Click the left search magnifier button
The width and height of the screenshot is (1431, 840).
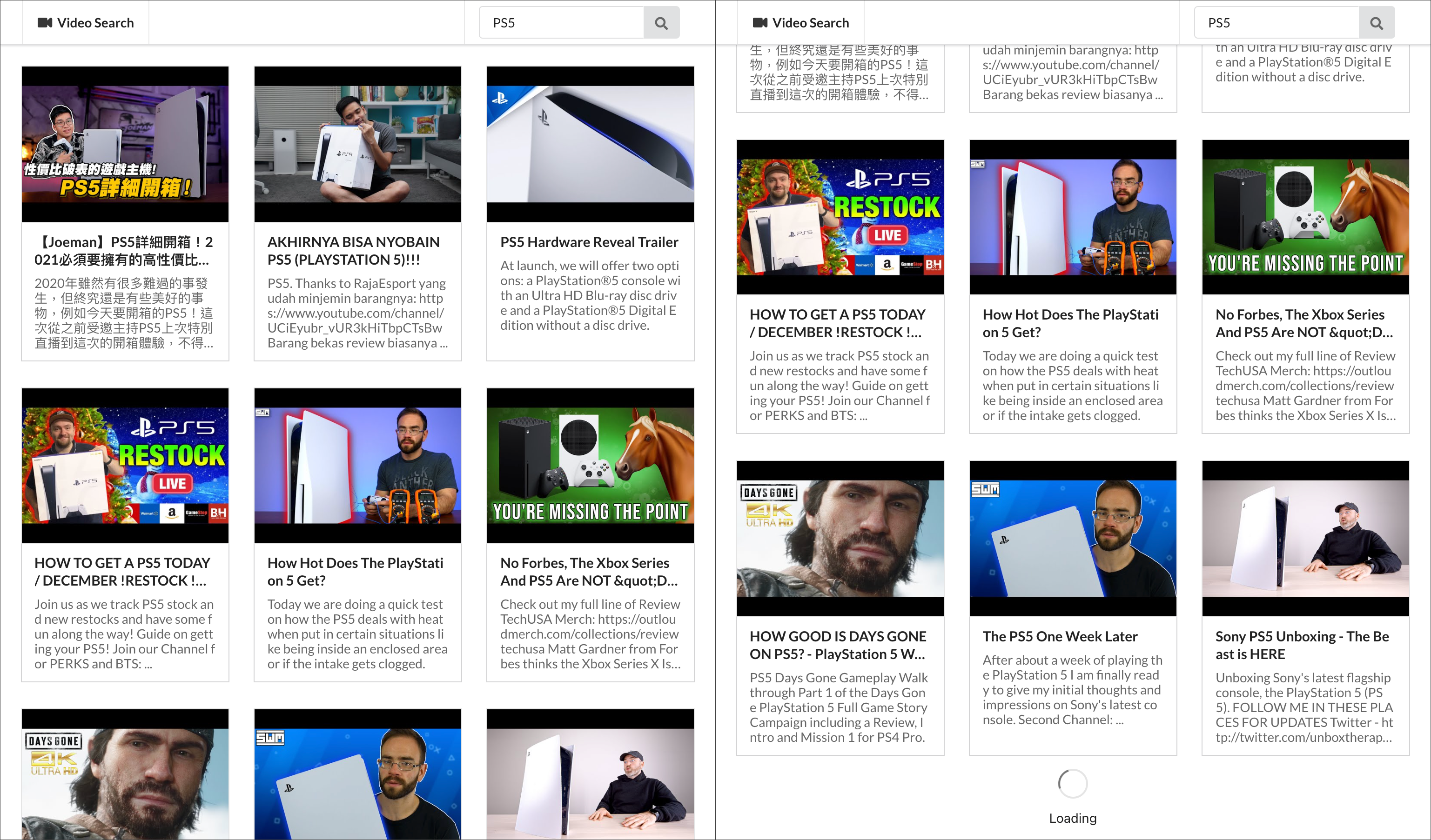click(661, 23)
